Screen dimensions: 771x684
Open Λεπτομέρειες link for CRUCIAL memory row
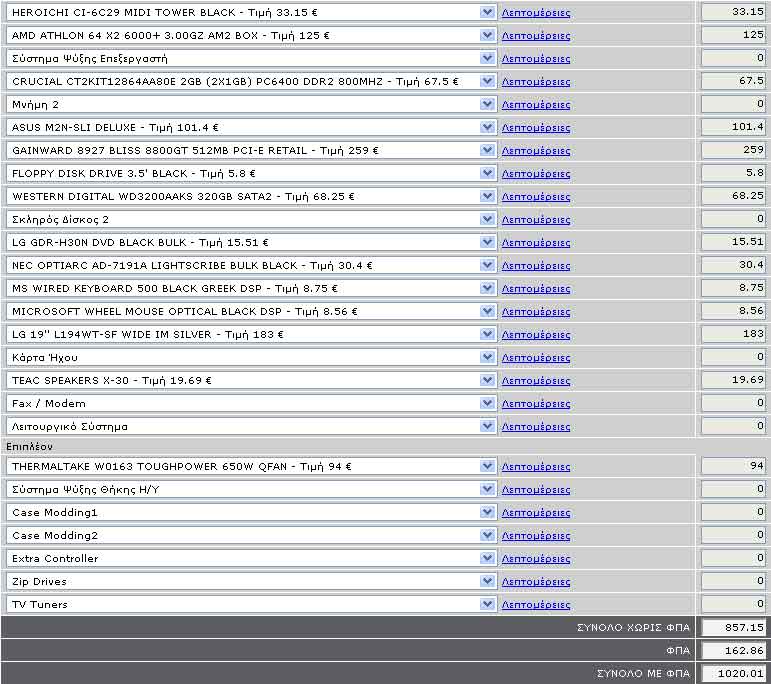click(536, 82)
